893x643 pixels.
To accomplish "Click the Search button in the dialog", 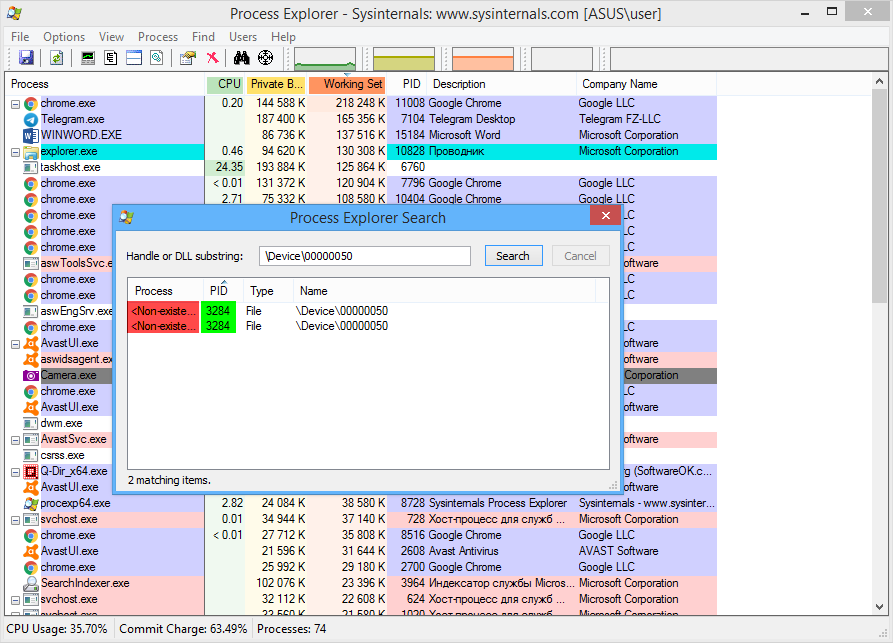I will coord(513,256).
